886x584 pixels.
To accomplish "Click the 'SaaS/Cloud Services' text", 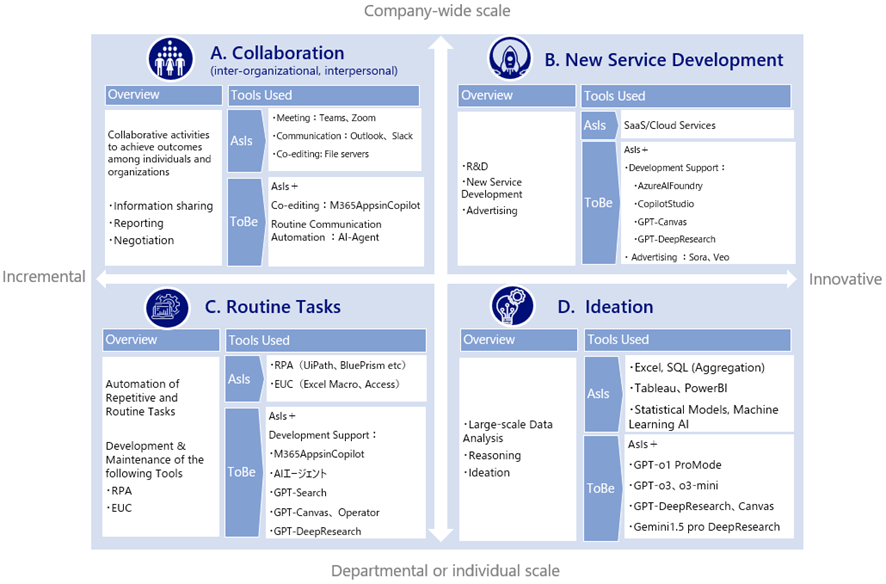I will coord(670,125).
